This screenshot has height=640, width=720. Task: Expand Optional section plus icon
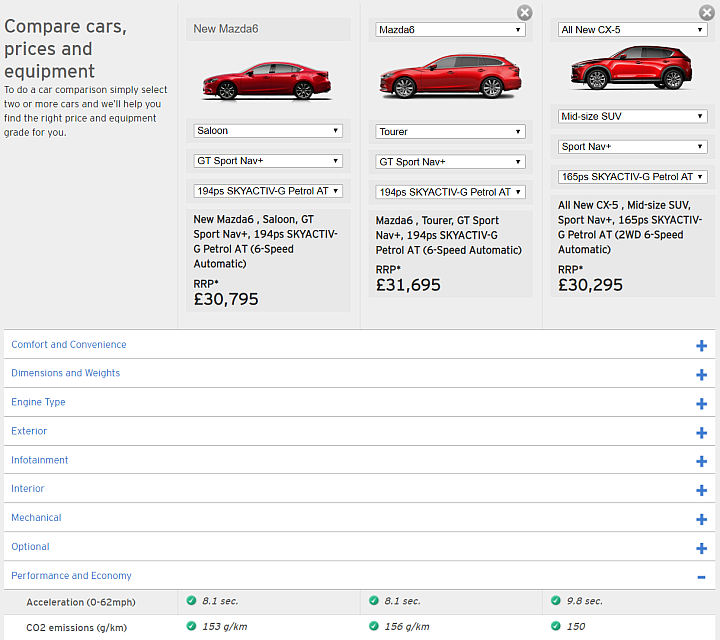[701, 548]
